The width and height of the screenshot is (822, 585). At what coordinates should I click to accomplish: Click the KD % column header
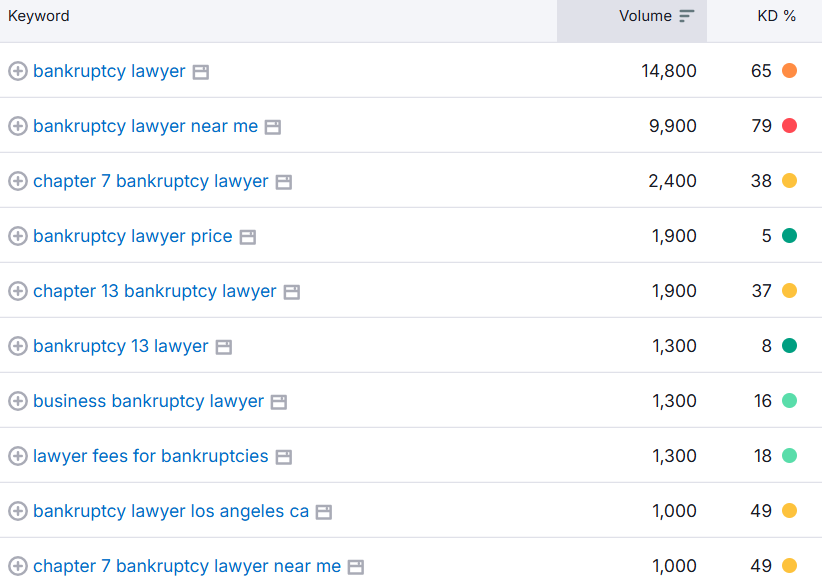point(777,15)
